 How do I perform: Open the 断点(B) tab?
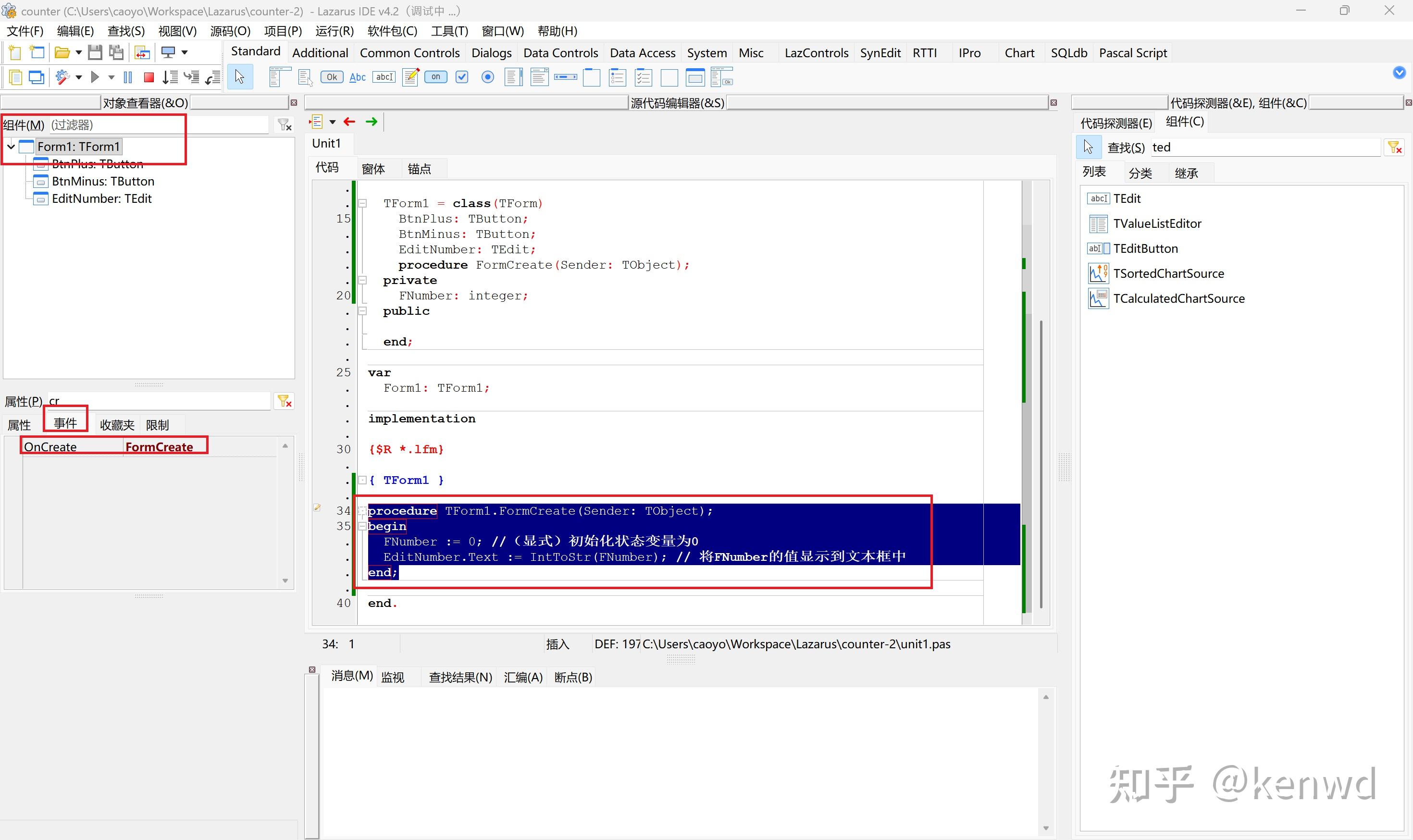(573, 677)
